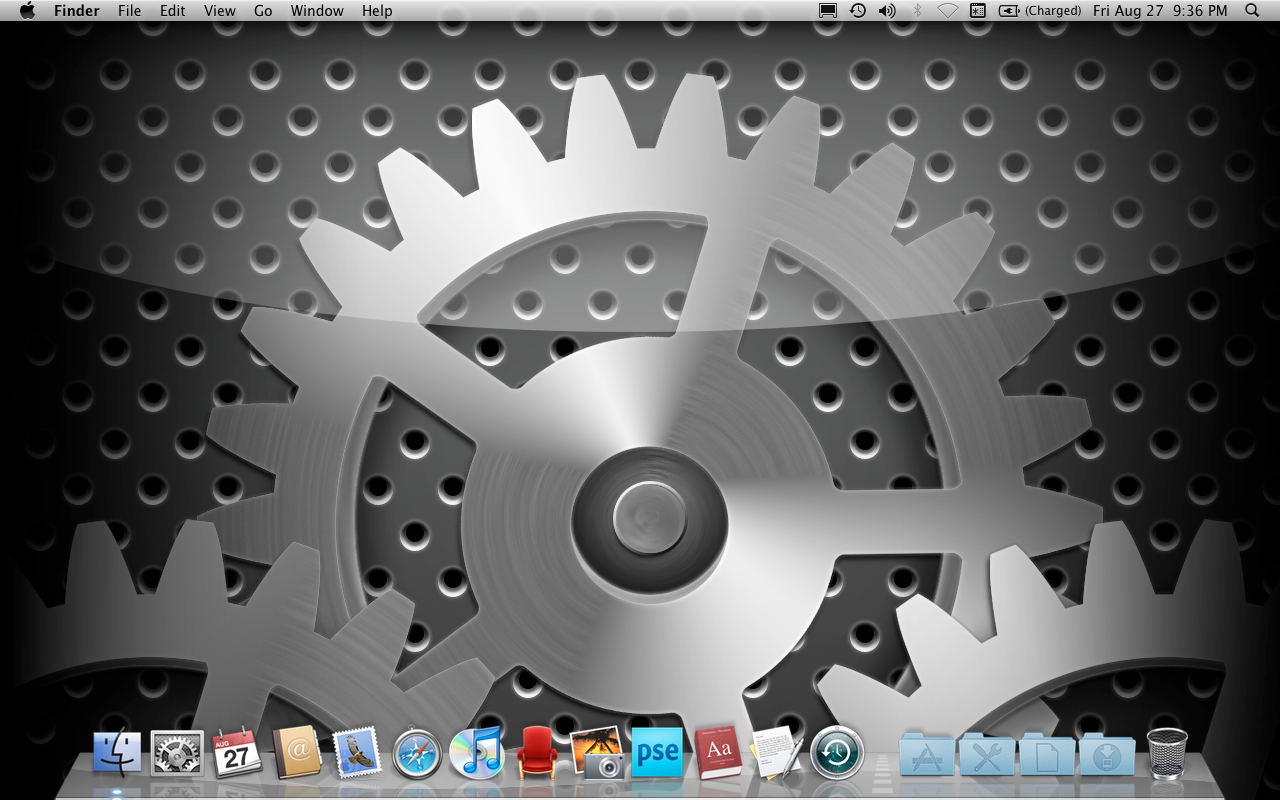
Task: Open the Go menu
Action: (263, 11)
